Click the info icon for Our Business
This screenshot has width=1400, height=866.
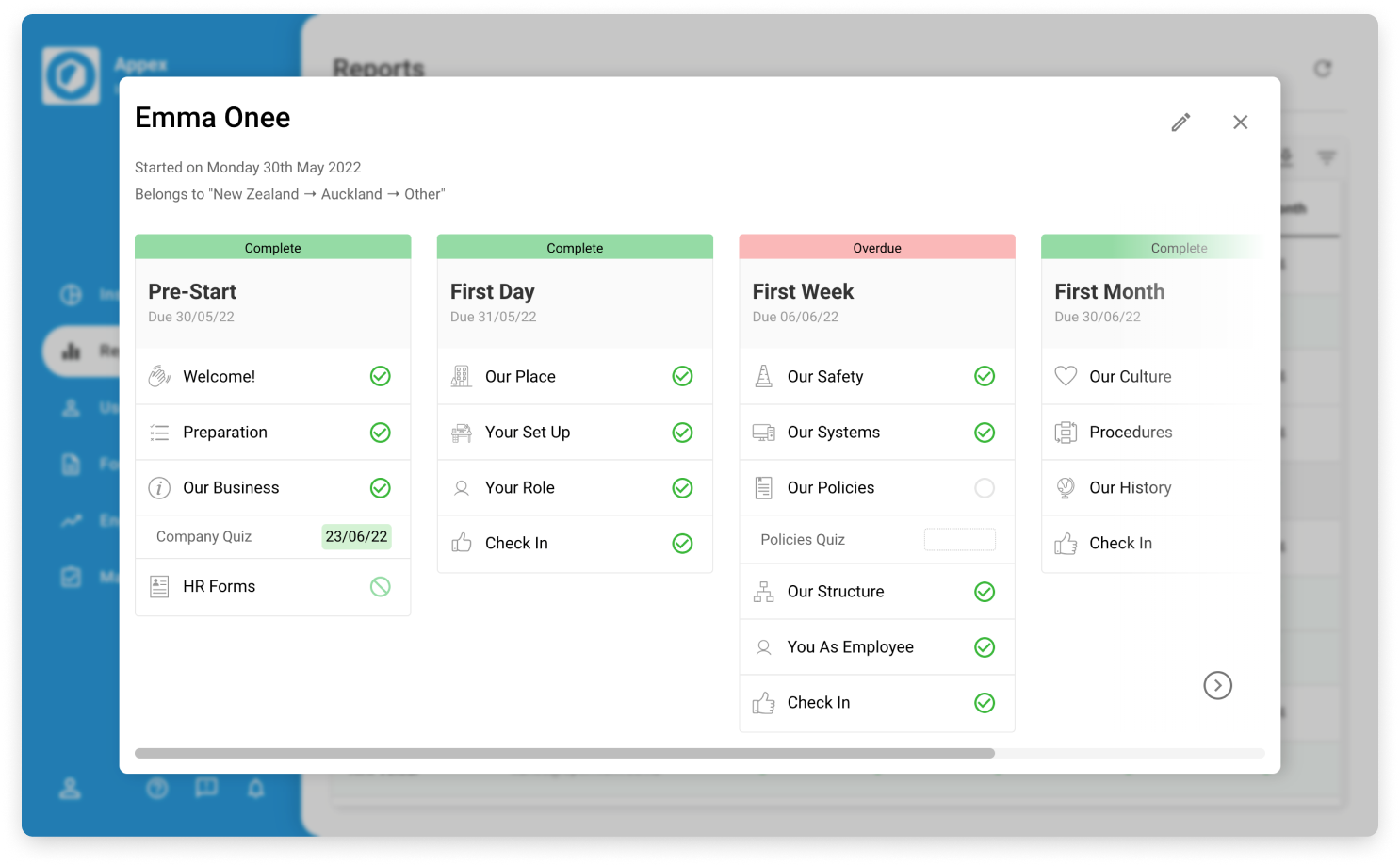tap(159, 487)
